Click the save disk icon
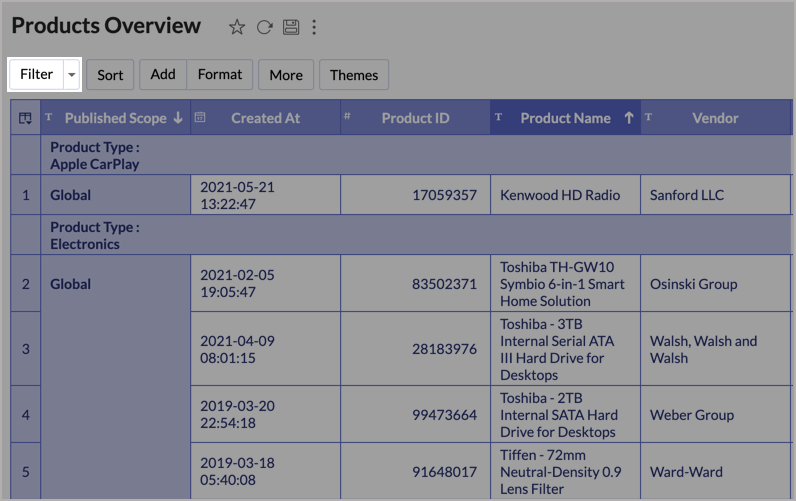 (x=290, y=28)
